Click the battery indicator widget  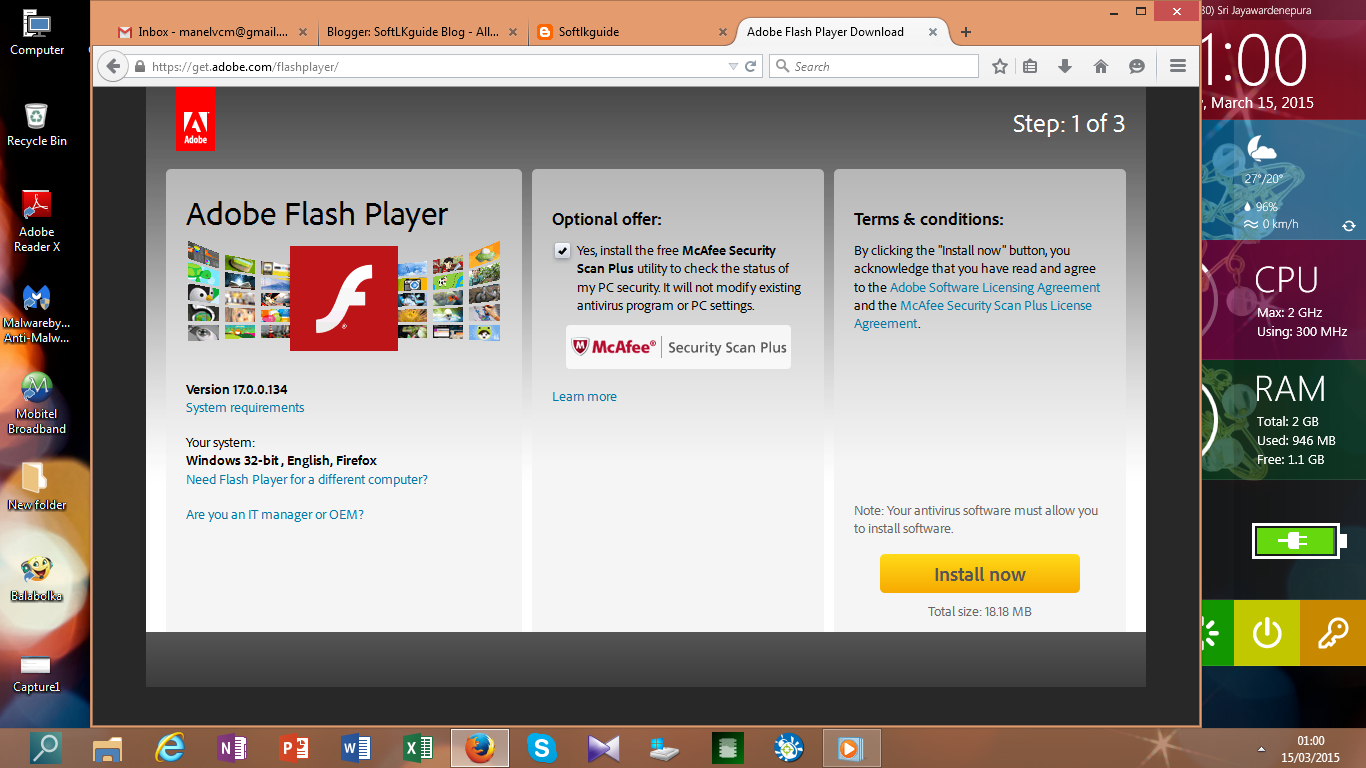(1299, 541)
